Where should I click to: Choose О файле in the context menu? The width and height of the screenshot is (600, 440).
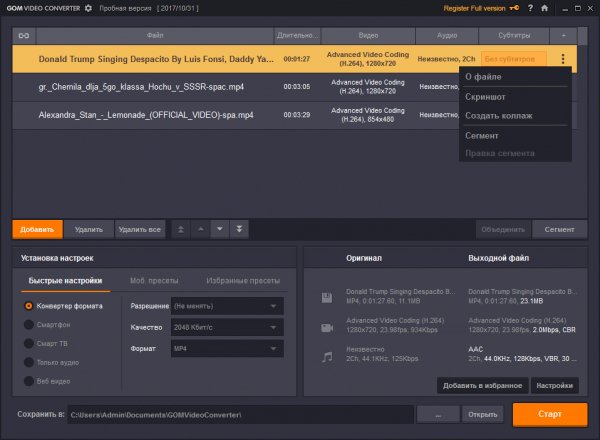click(x=515, y=77)
